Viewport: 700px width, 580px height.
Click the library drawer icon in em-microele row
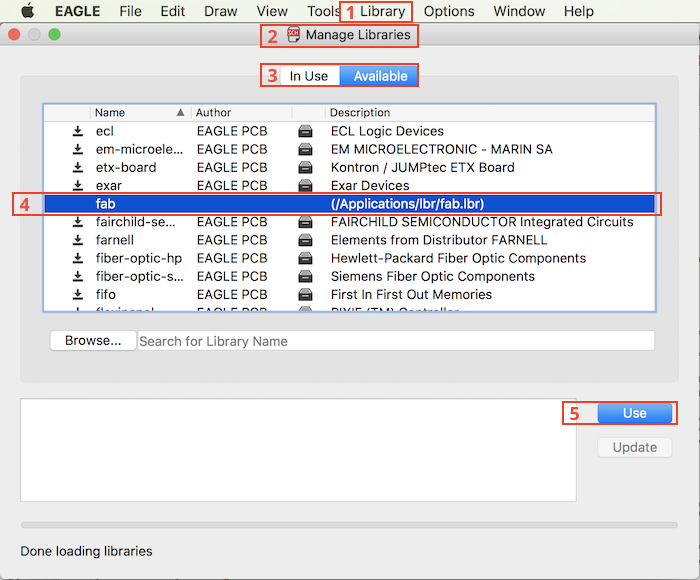[305, 149]
